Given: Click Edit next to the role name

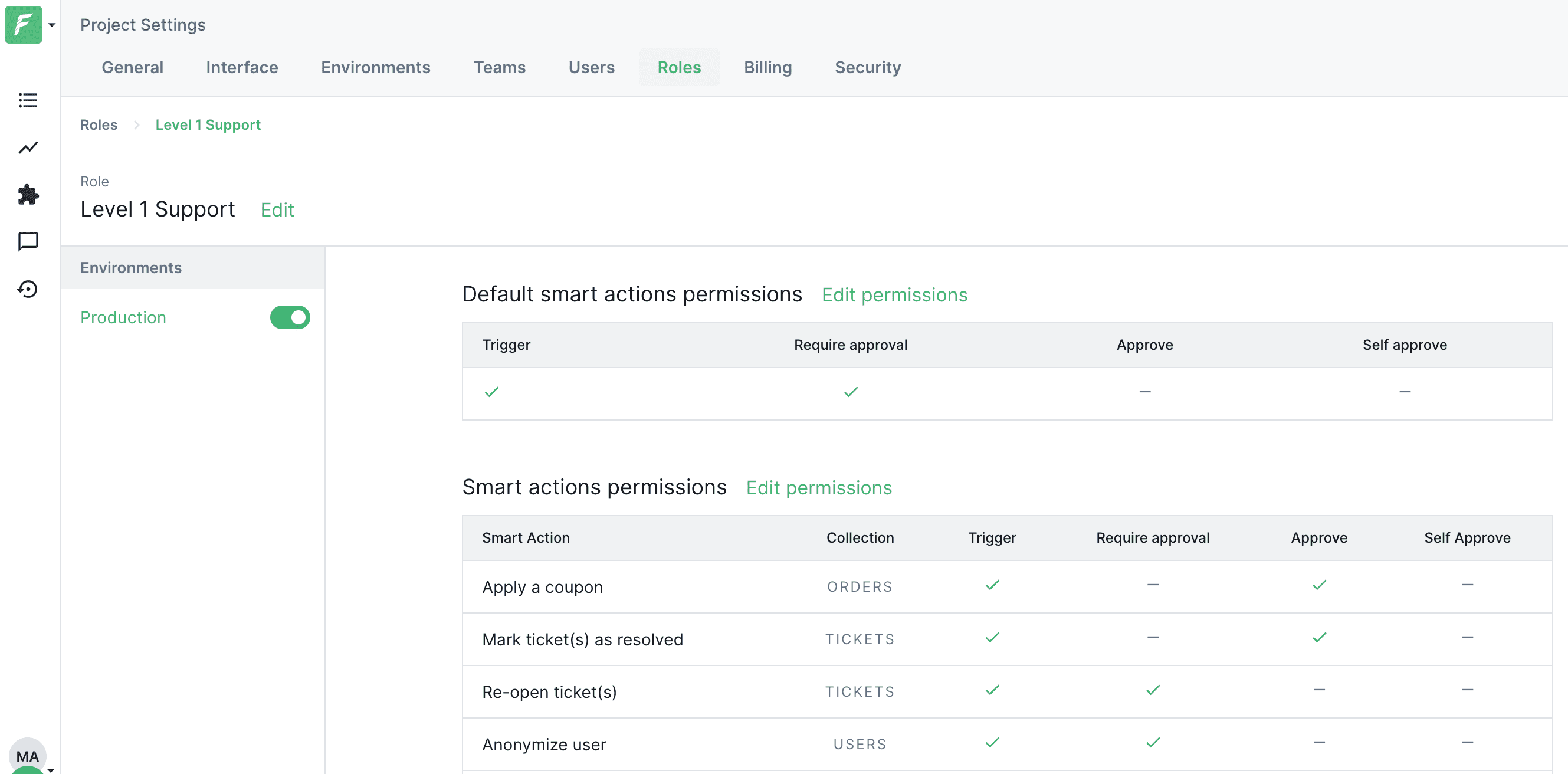Looking at the screenshot, I should coord(278,210).
